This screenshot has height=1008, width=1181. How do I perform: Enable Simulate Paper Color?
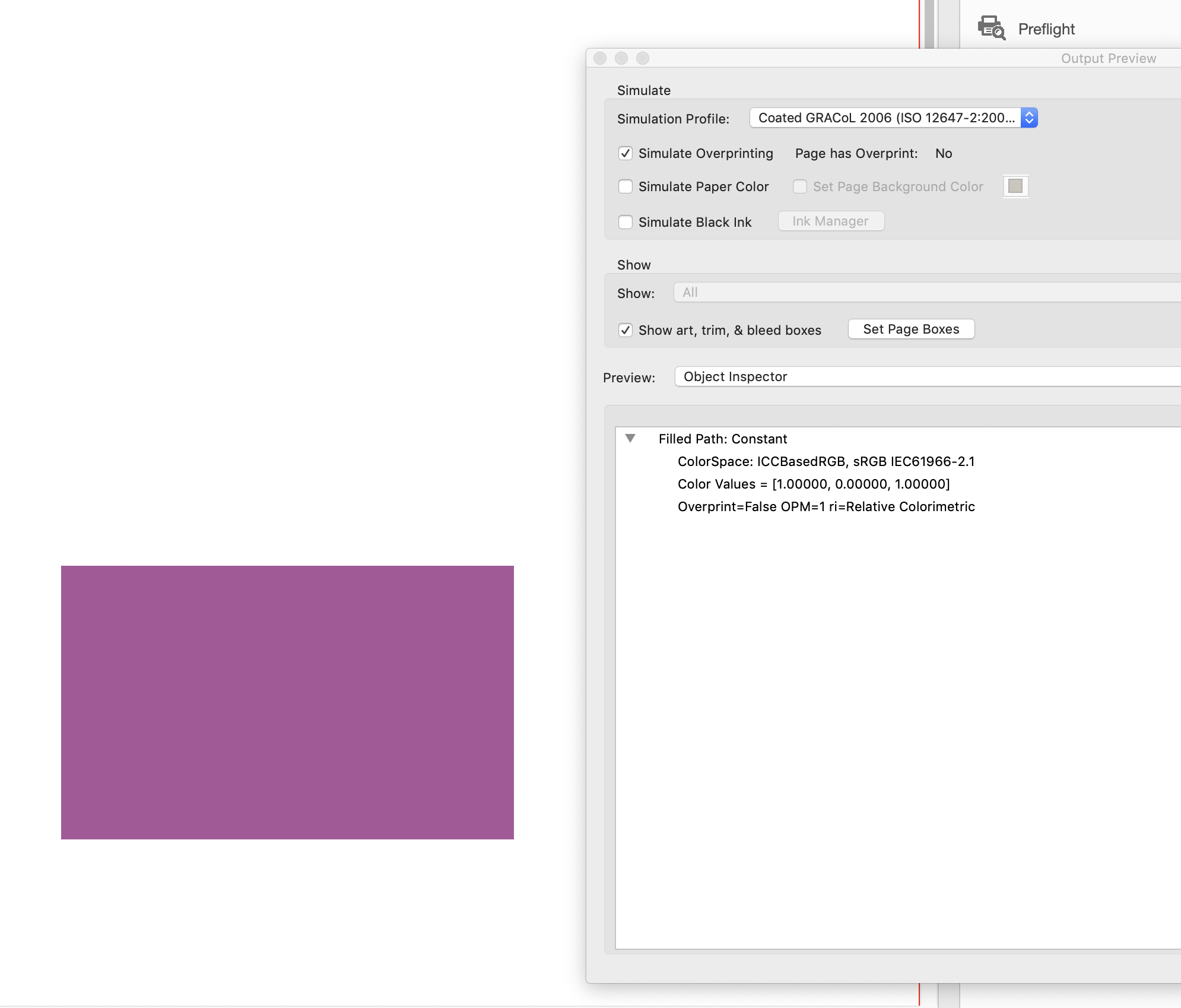pos(626,186)
